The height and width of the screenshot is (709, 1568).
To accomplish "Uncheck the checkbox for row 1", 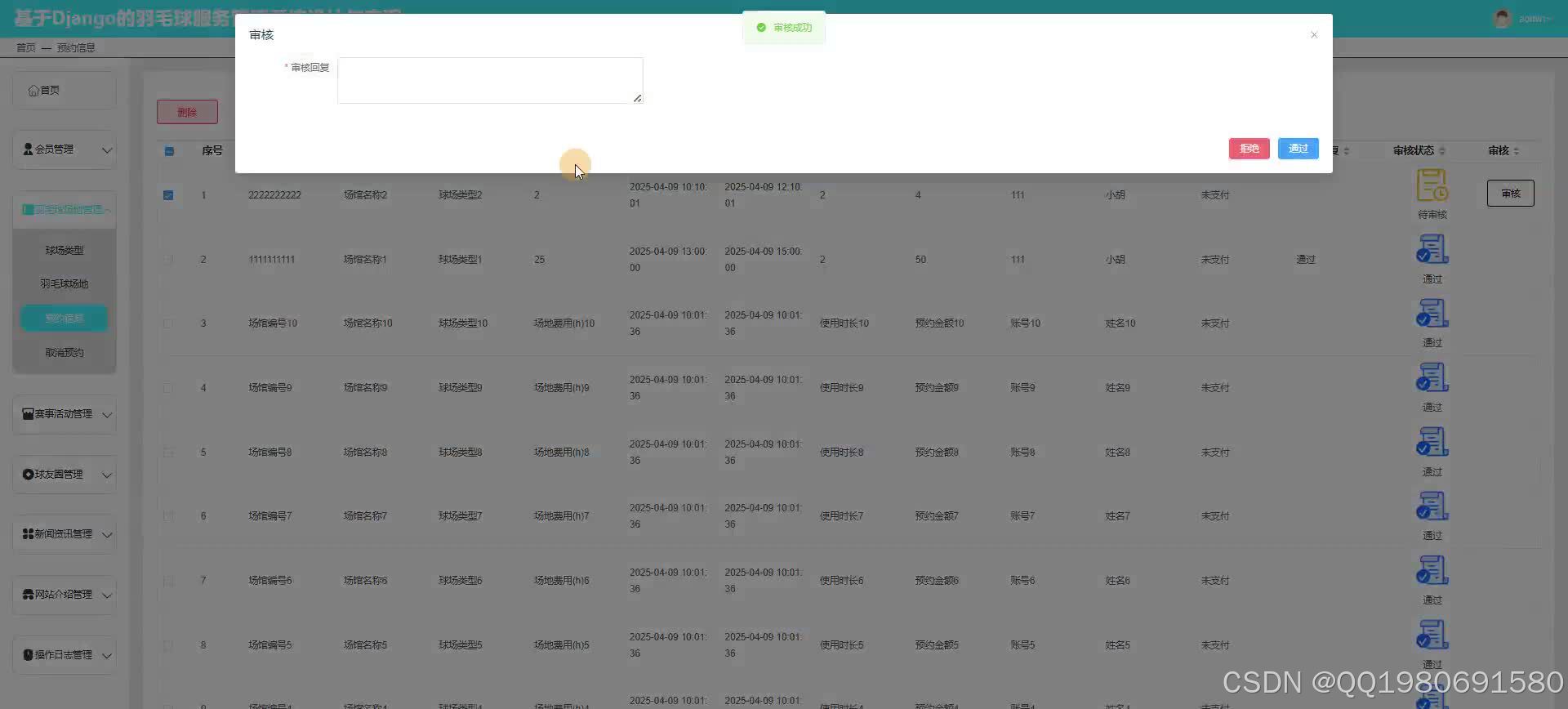I will tap(168, 195).
